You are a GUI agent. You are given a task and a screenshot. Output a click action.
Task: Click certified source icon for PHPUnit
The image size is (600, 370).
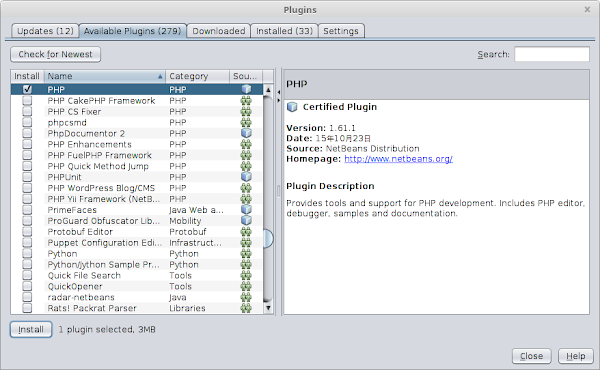(246, 177)
